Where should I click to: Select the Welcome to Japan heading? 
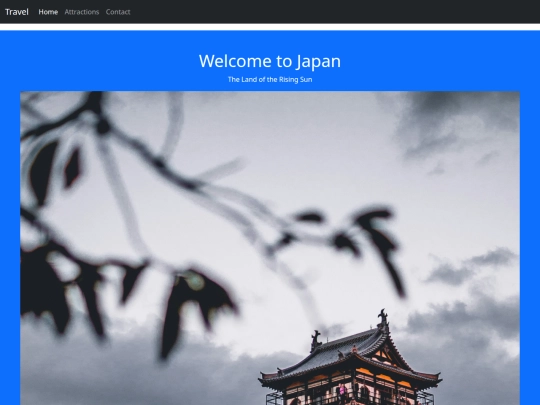[x=270, y=61]
